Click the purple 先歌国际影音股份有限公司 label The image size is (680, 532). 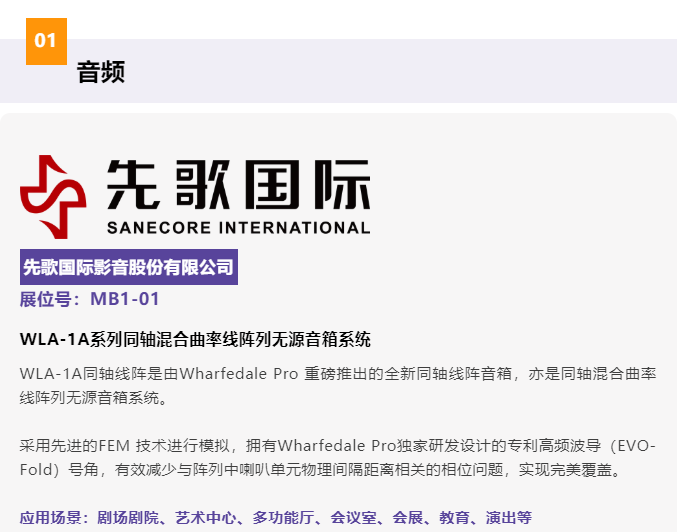[x=128, y=267]
